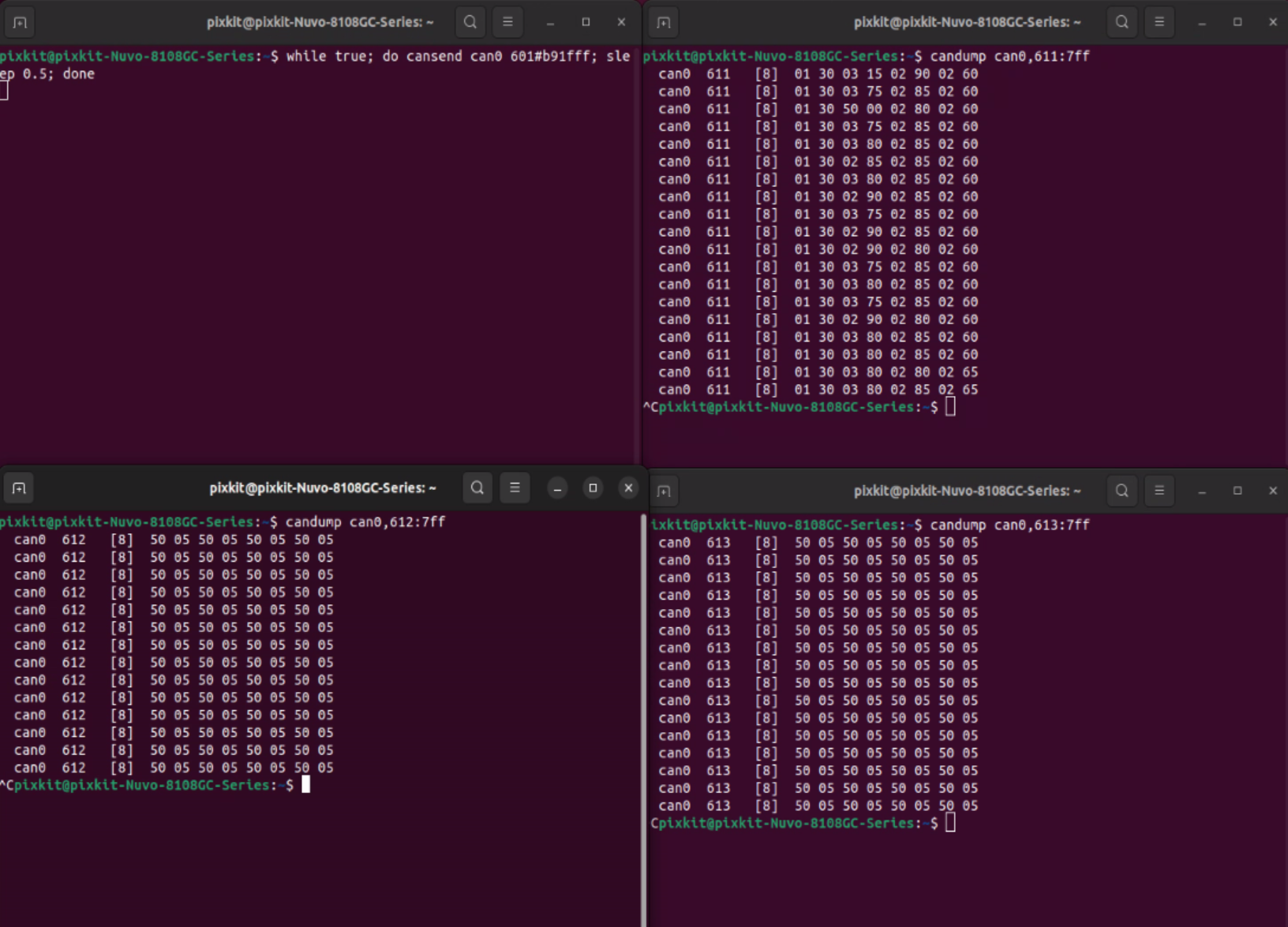Open hamburger menu of candump 612 terminal
1288x927 pixels.
515,488
